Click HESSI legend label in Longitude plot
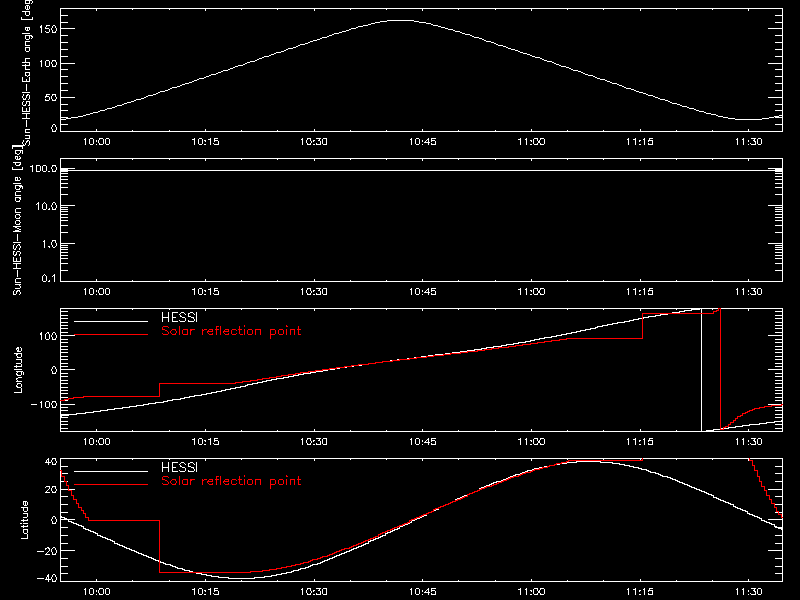The image size is (800, 600). [179, 317]
